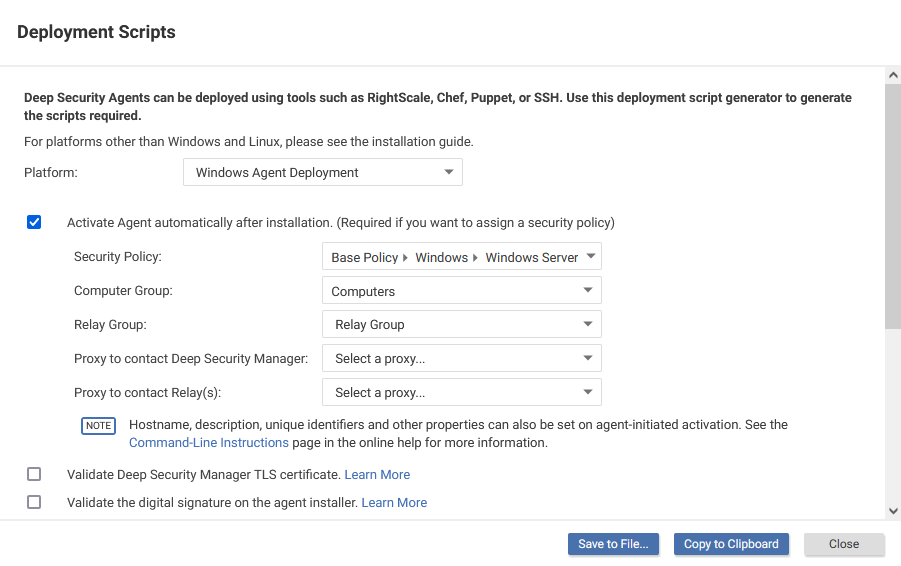
Task: Click the NOTE badge icon
Action: pos(98,426)
